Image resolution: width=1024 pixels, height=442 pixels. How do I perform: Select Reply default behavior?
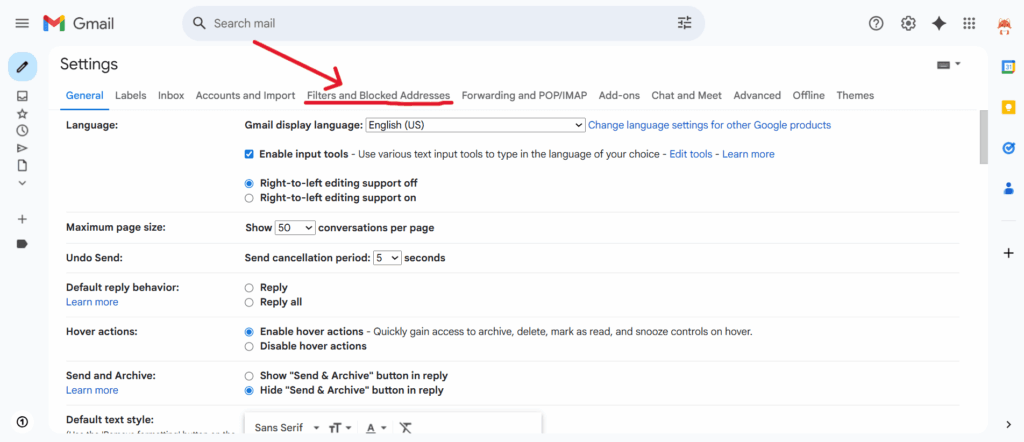pos(249,287)
